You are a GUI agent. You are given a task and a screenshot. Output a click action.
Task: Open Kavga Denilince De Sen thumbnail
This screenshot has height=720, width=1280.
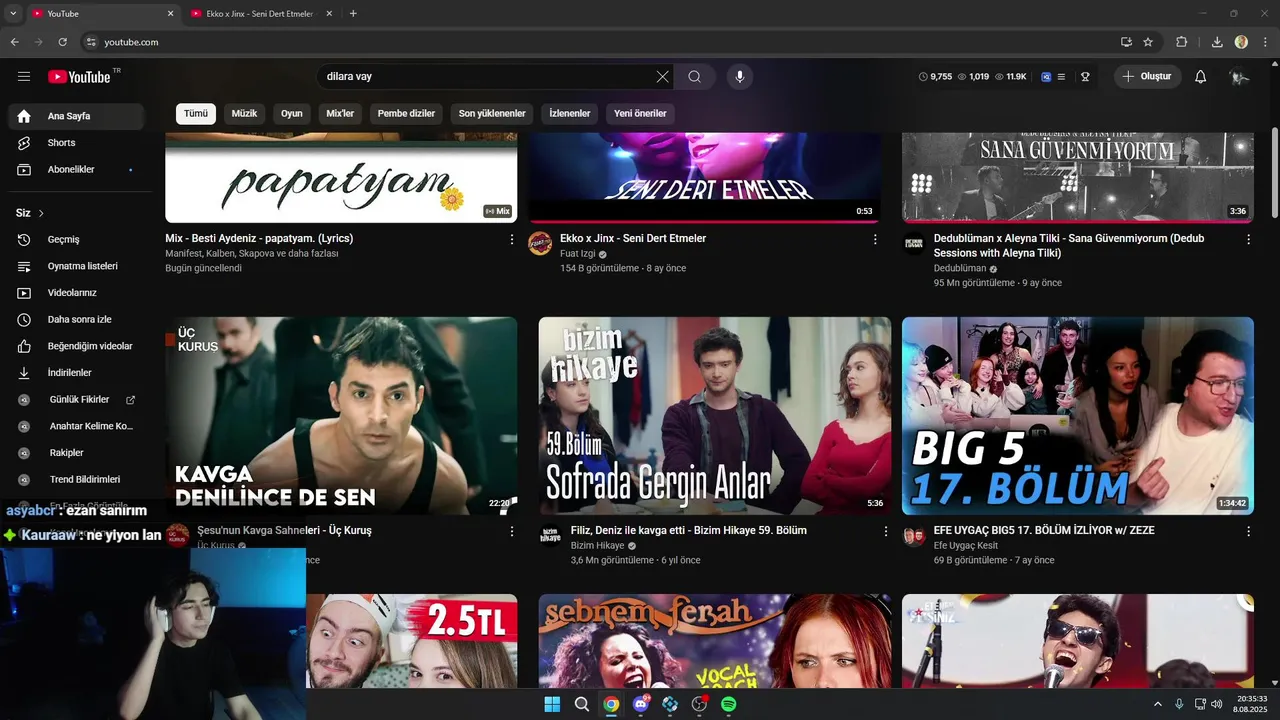point(341,416)
